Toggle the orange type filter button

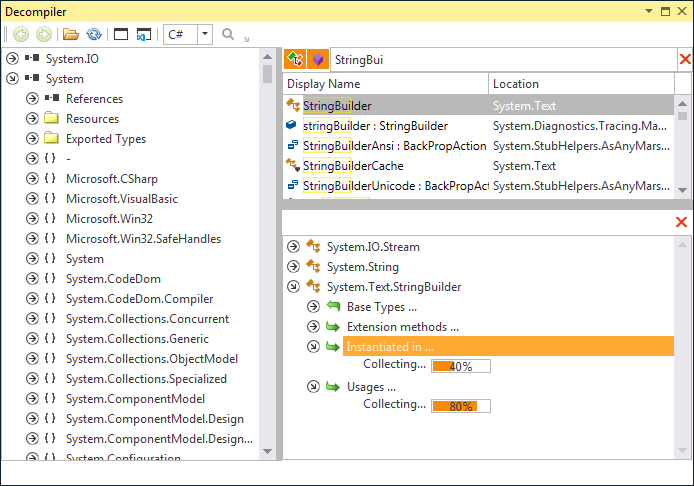[295, 60]
